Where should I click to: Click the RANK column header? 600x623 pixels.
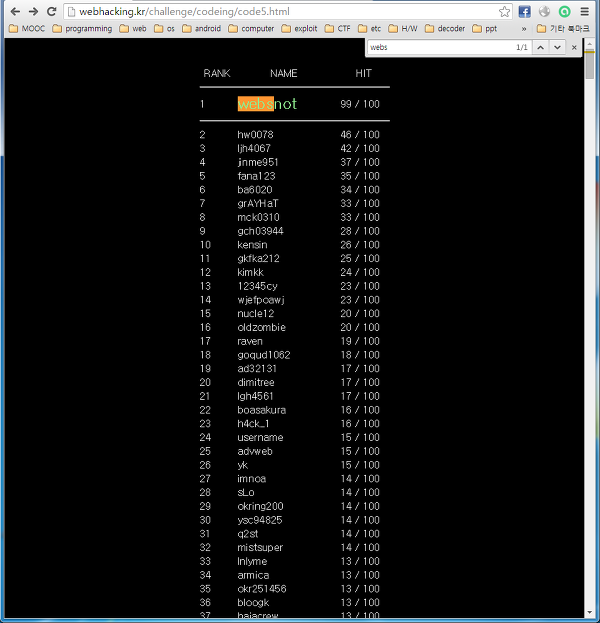217,73
